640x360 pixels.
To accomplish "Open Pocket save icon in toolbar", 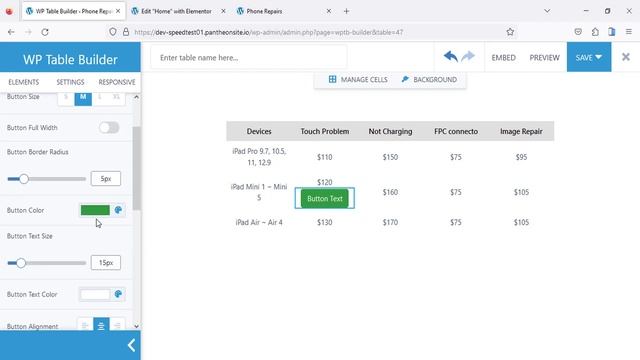I will (x=578, y=32).
